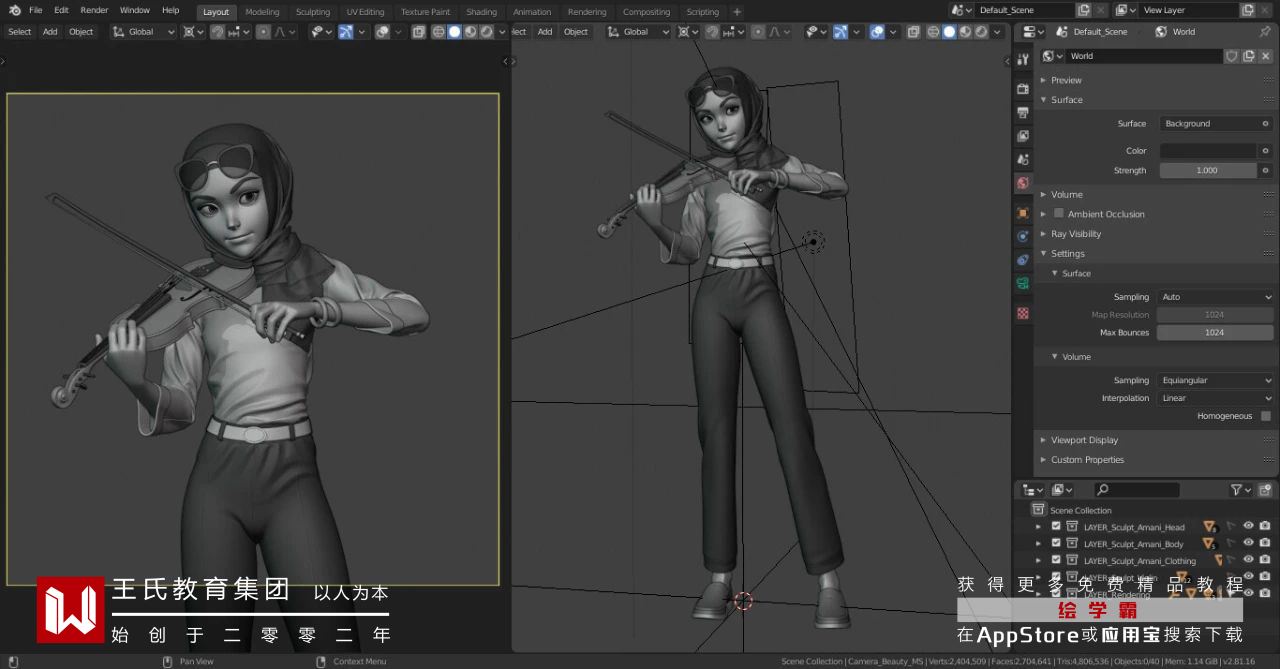Expand the Preview panel

[x=1044, y=80]
